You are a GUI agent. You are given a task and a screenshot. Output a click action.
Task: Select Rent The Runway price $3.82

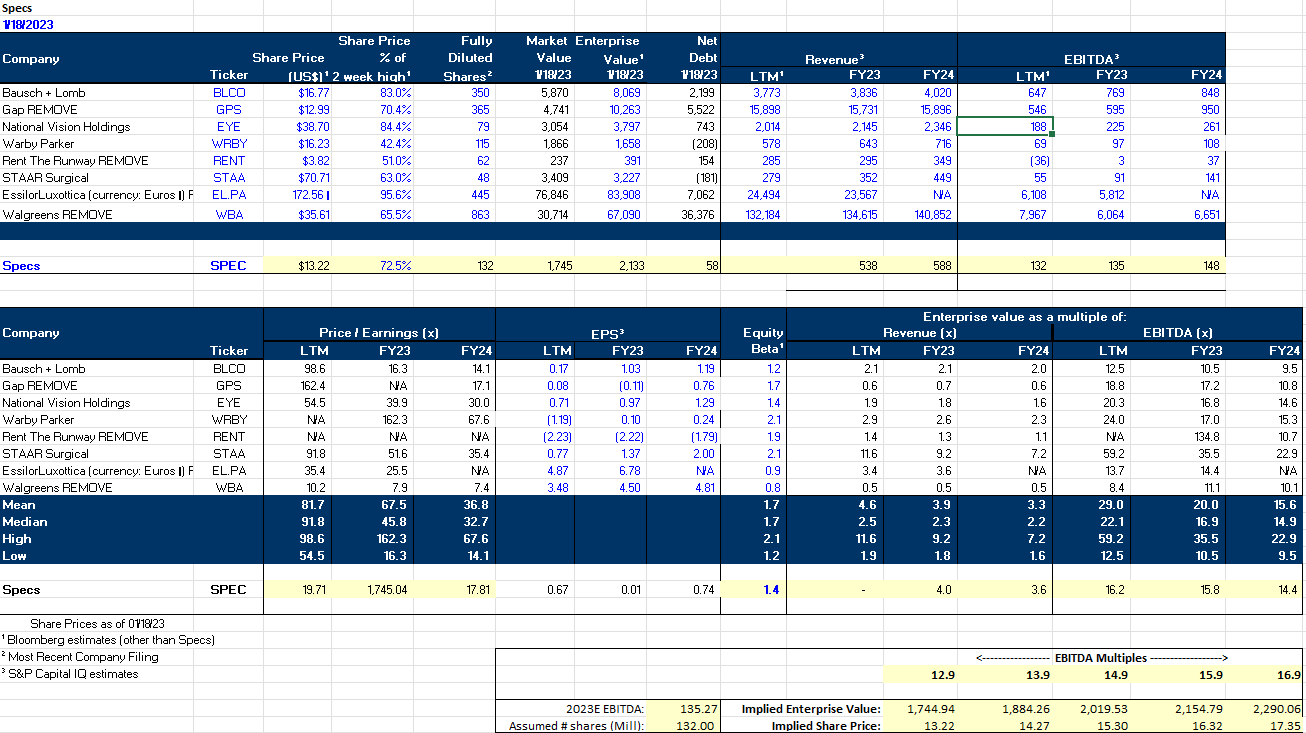click(316, 161)
